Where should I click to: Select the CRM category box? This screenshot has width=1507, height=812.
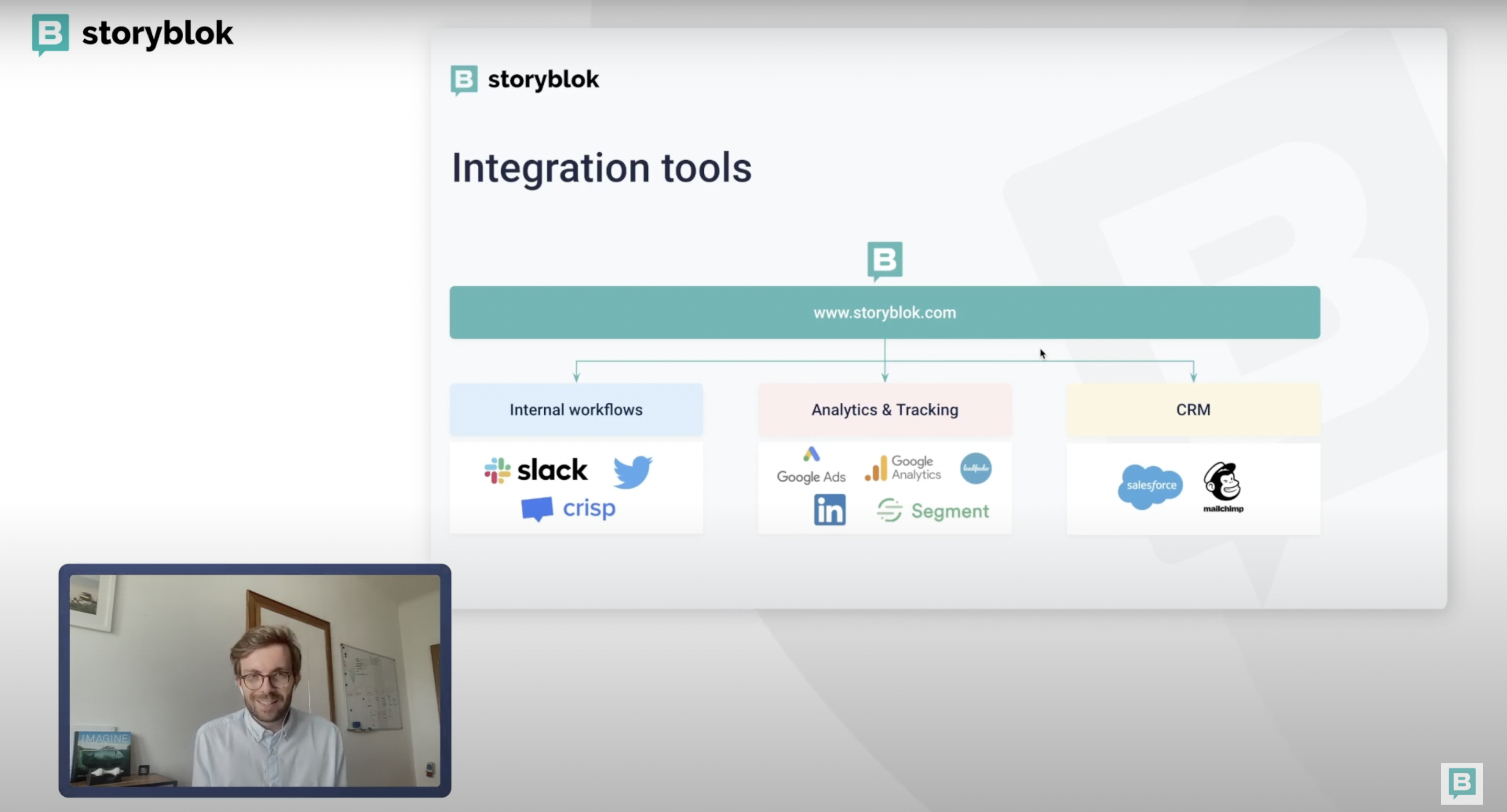[x=1194, y=410]
